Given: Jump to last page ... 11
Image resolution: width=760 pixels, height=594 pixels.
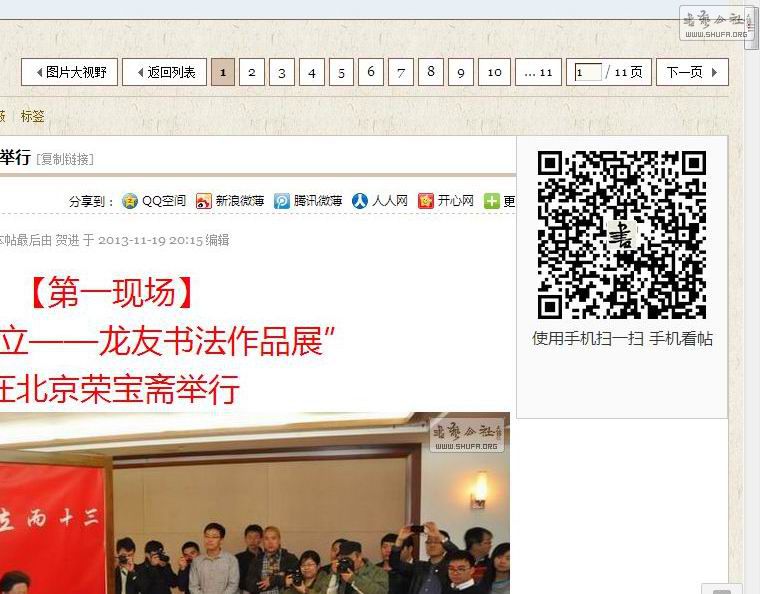Looking at the screenshot, I should 538,72.
